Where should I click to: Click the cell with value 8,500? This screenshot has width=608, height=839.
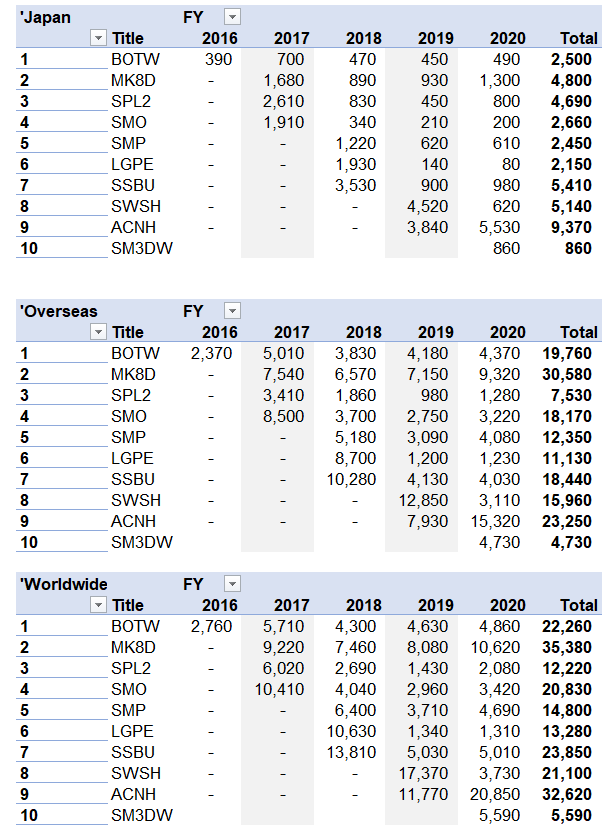[283, 416]
